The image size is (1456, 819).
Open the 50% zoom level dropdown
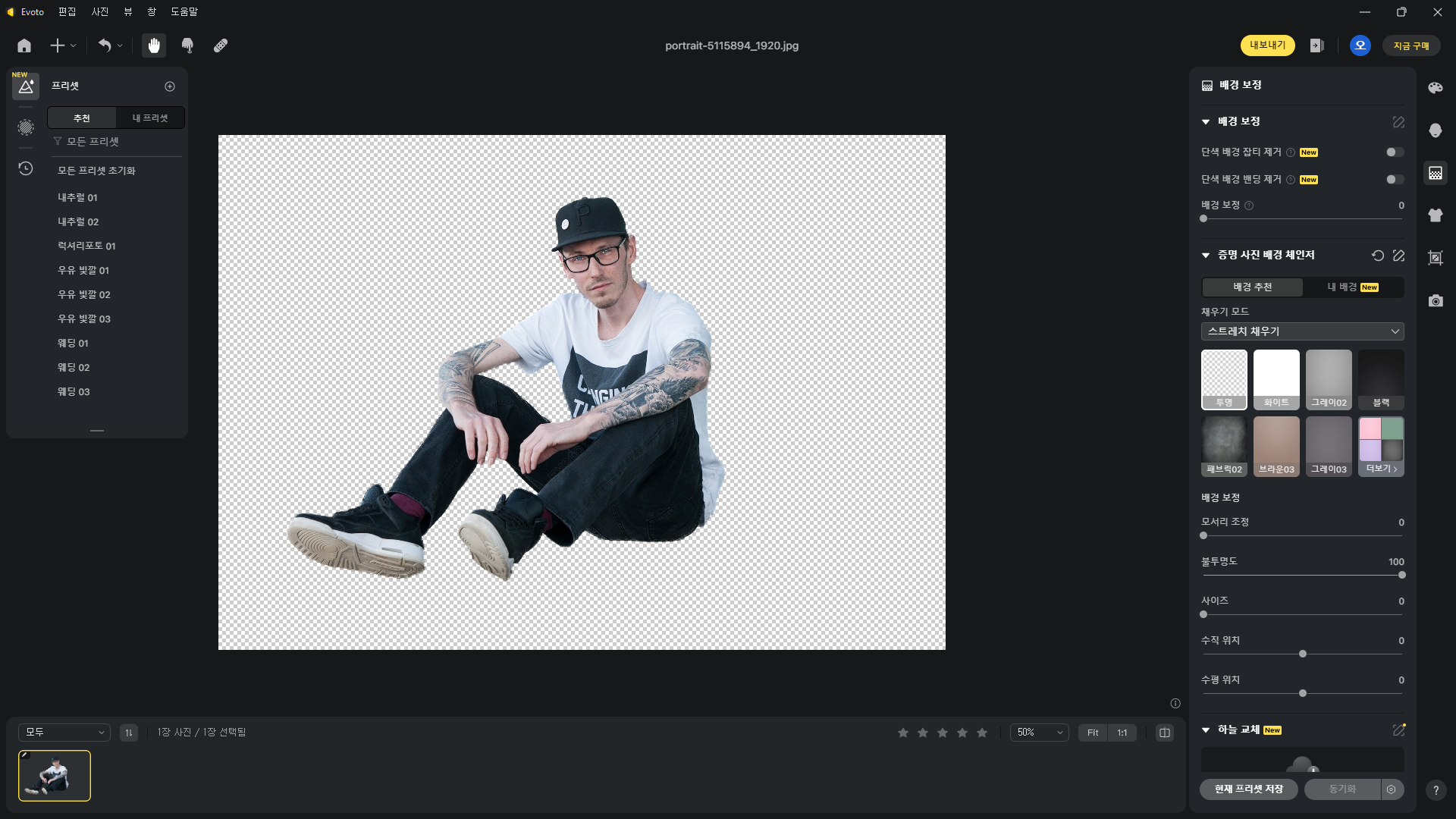point(1039,733)
